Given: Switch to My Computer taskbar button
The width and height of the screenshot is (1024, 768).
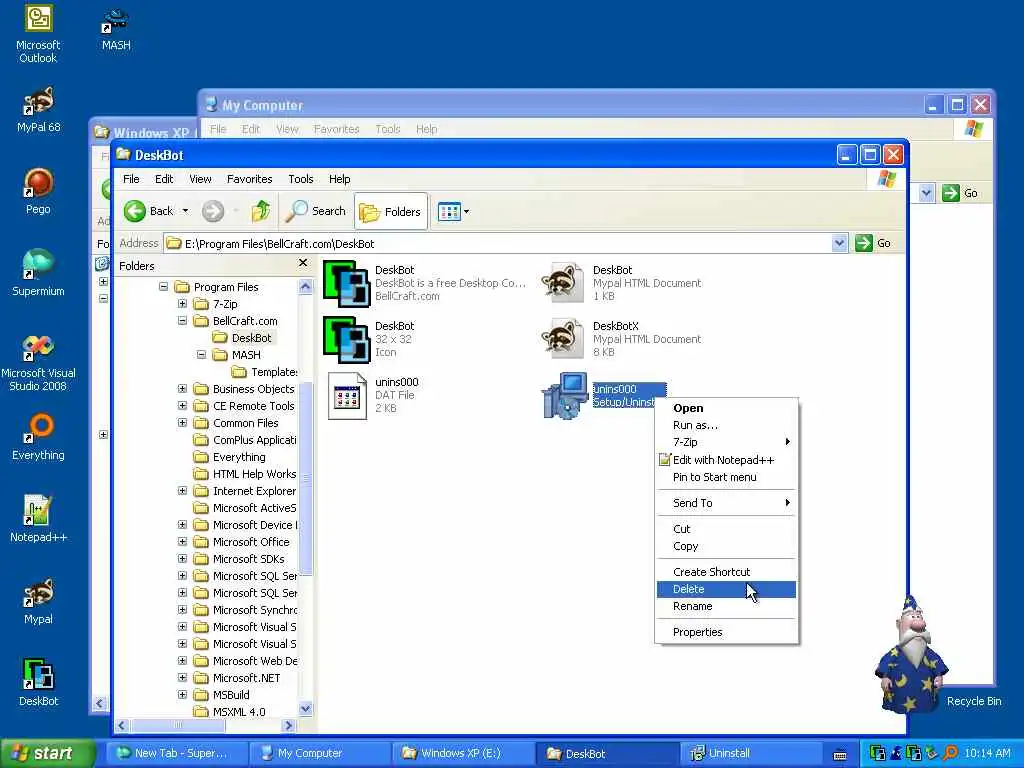Looking at the screenshot, I should (319, 753).
